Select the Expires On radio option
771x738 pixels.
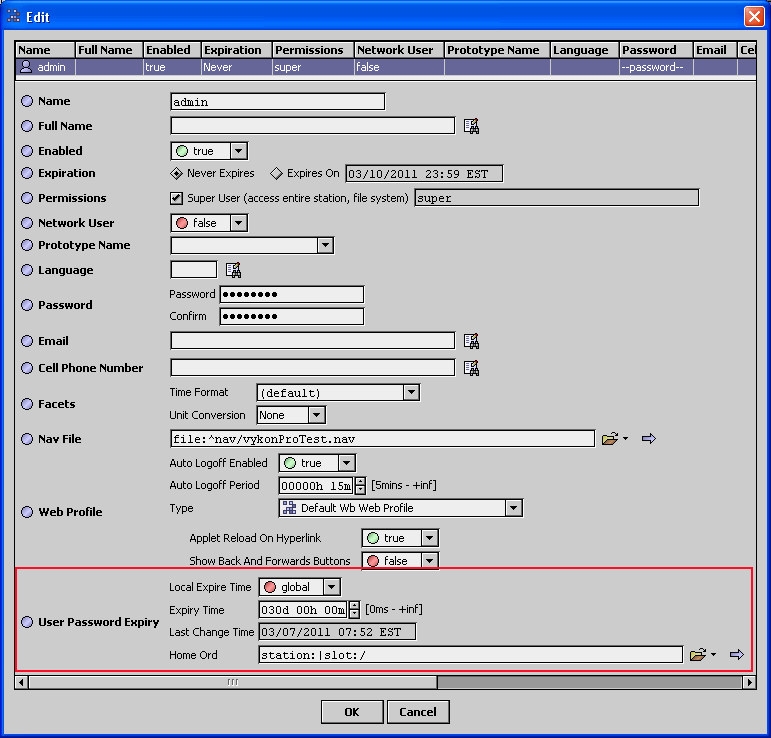tap(277, 173)
